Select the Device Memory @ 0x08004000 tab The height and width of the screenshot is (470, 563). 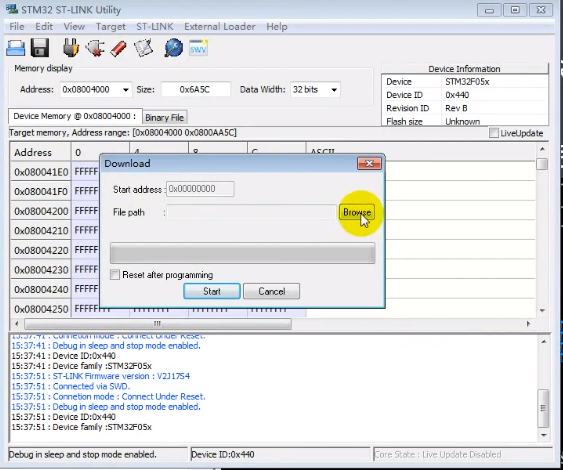click(x=75, y=116)
